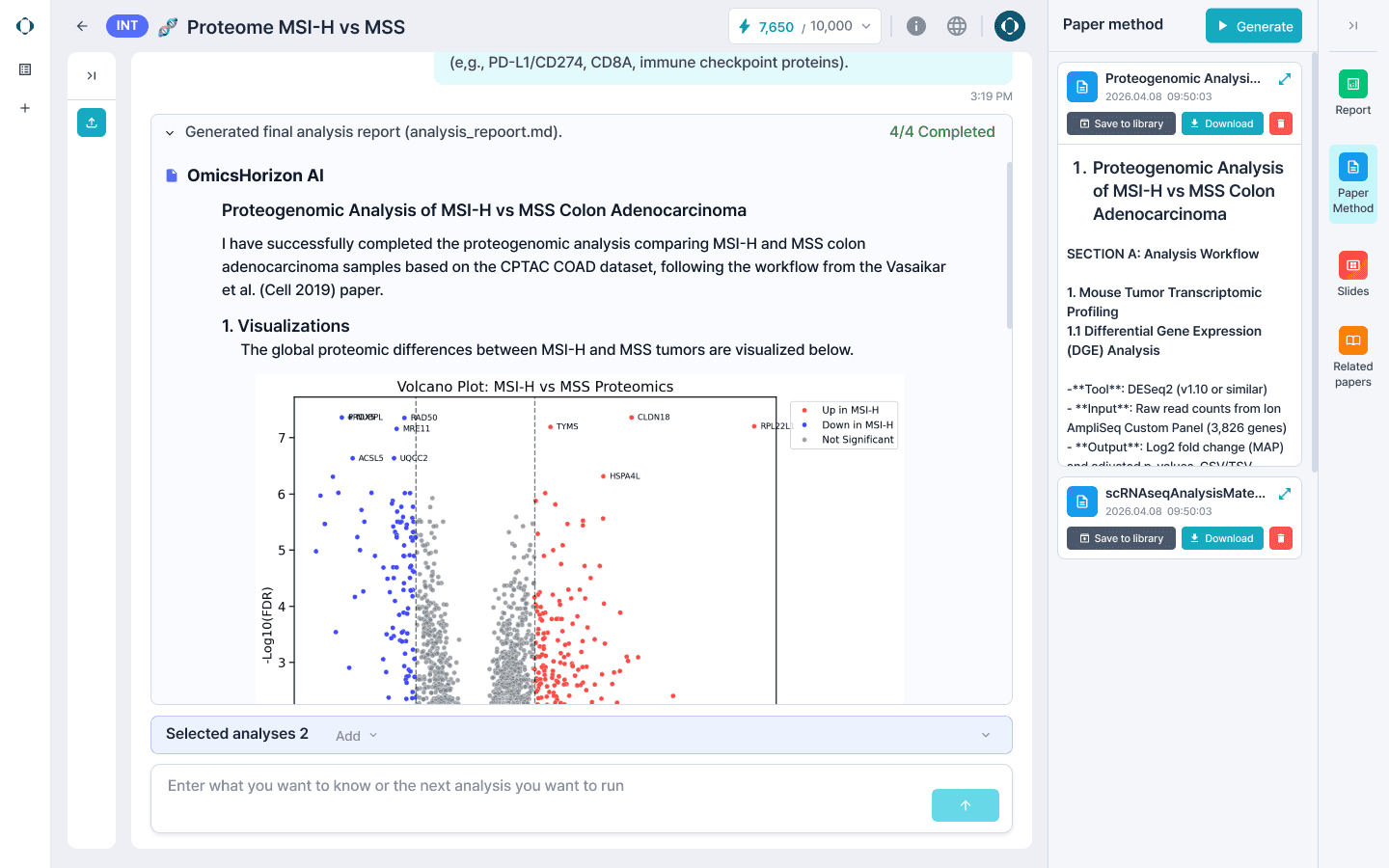
Task: Switch to the Report tab
Action: 1353,93
